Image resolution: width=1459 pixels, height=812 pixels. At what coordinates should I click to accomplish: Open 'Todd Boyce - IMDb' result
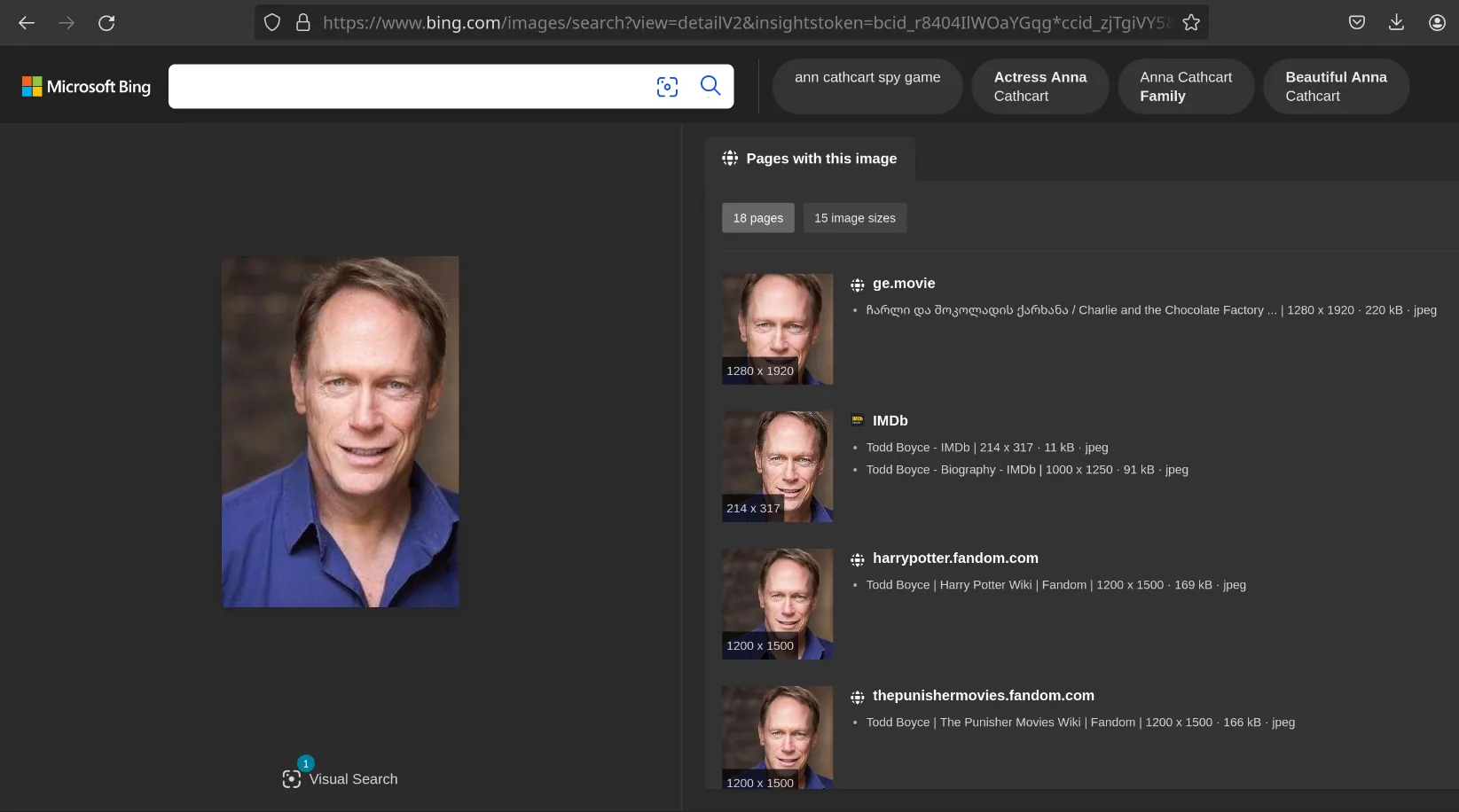[987, 448]
